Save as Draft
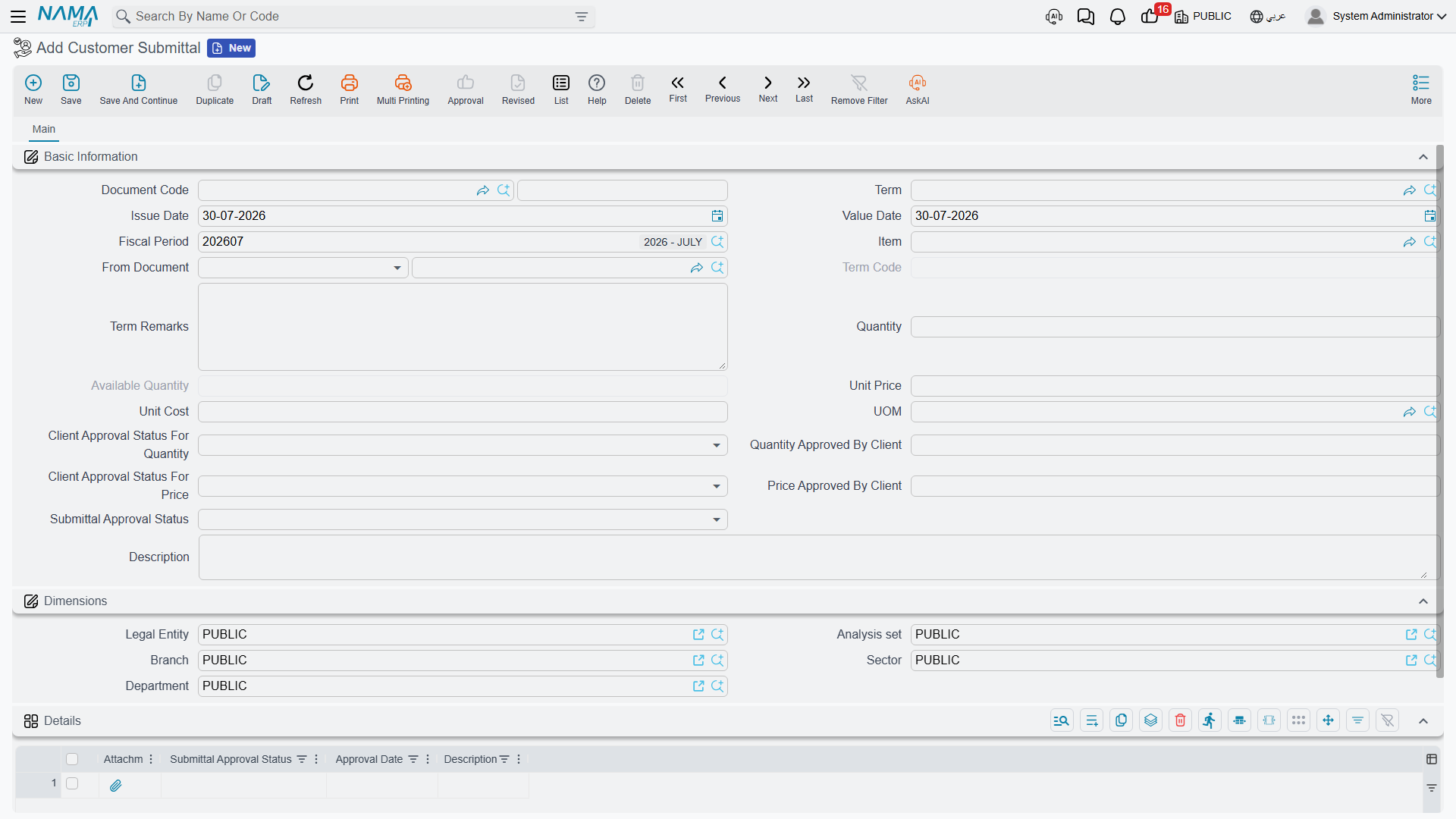This screenshot has height=819, width=1456. pyautogui.click(x=262, y=89)
